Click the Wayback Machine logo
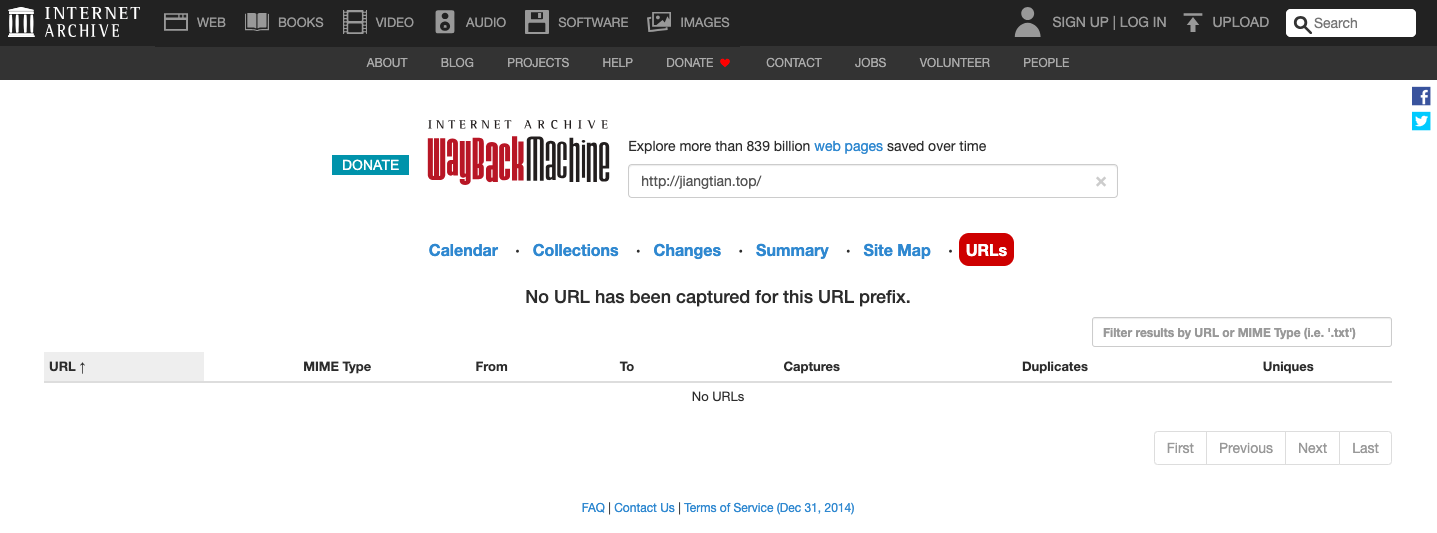This screenshot has width=1437, height=533. pos(518,152)
